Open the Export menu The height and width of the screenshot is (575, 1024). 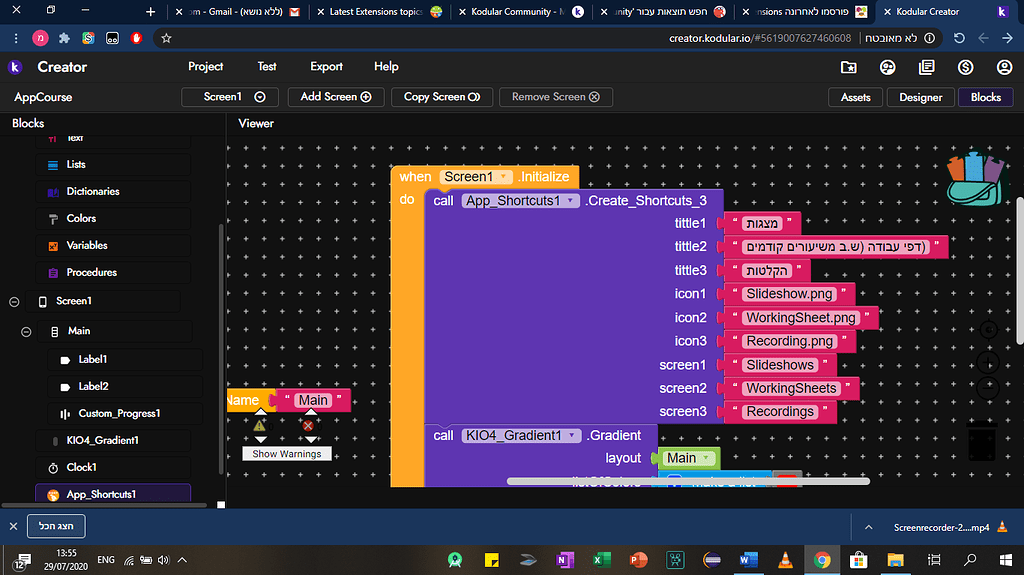click(326, 67)
